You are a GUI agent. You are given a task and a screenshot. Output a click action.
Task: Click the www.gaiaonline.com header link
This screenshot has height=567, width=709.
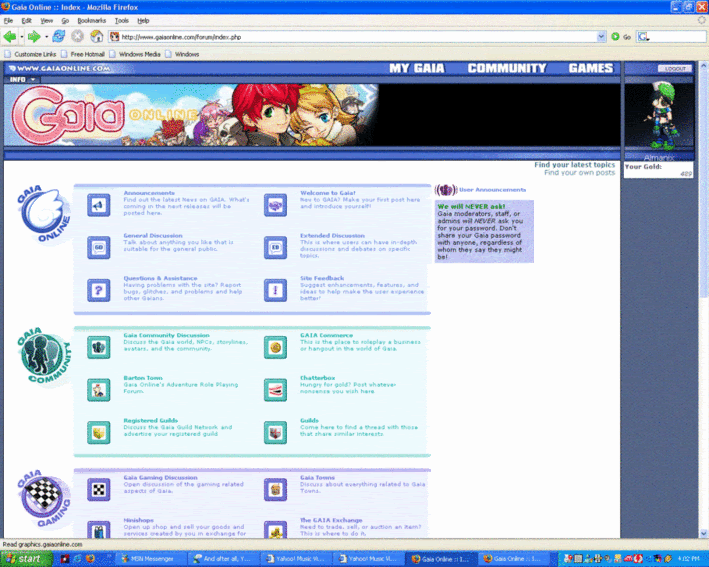[60, 68]
